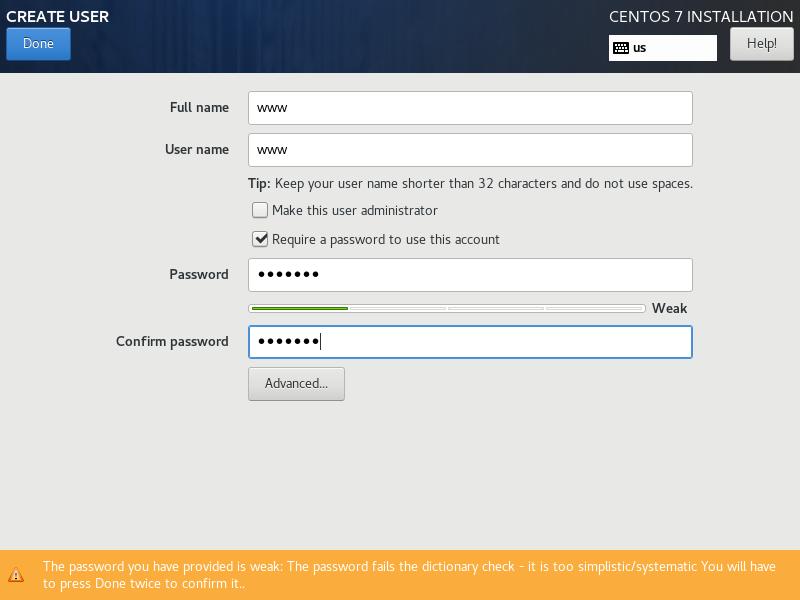800x600 pixels.
Task: Click inside the User name field
Action: click(x=470, y=149)
